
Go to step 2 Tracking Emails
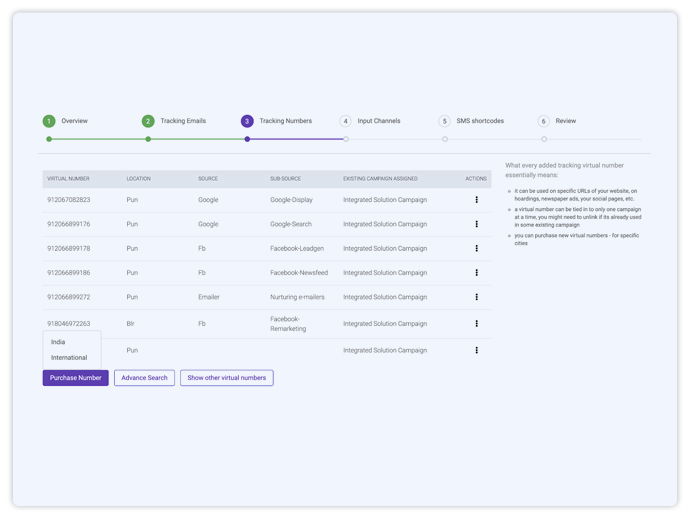tap(174, 121)
